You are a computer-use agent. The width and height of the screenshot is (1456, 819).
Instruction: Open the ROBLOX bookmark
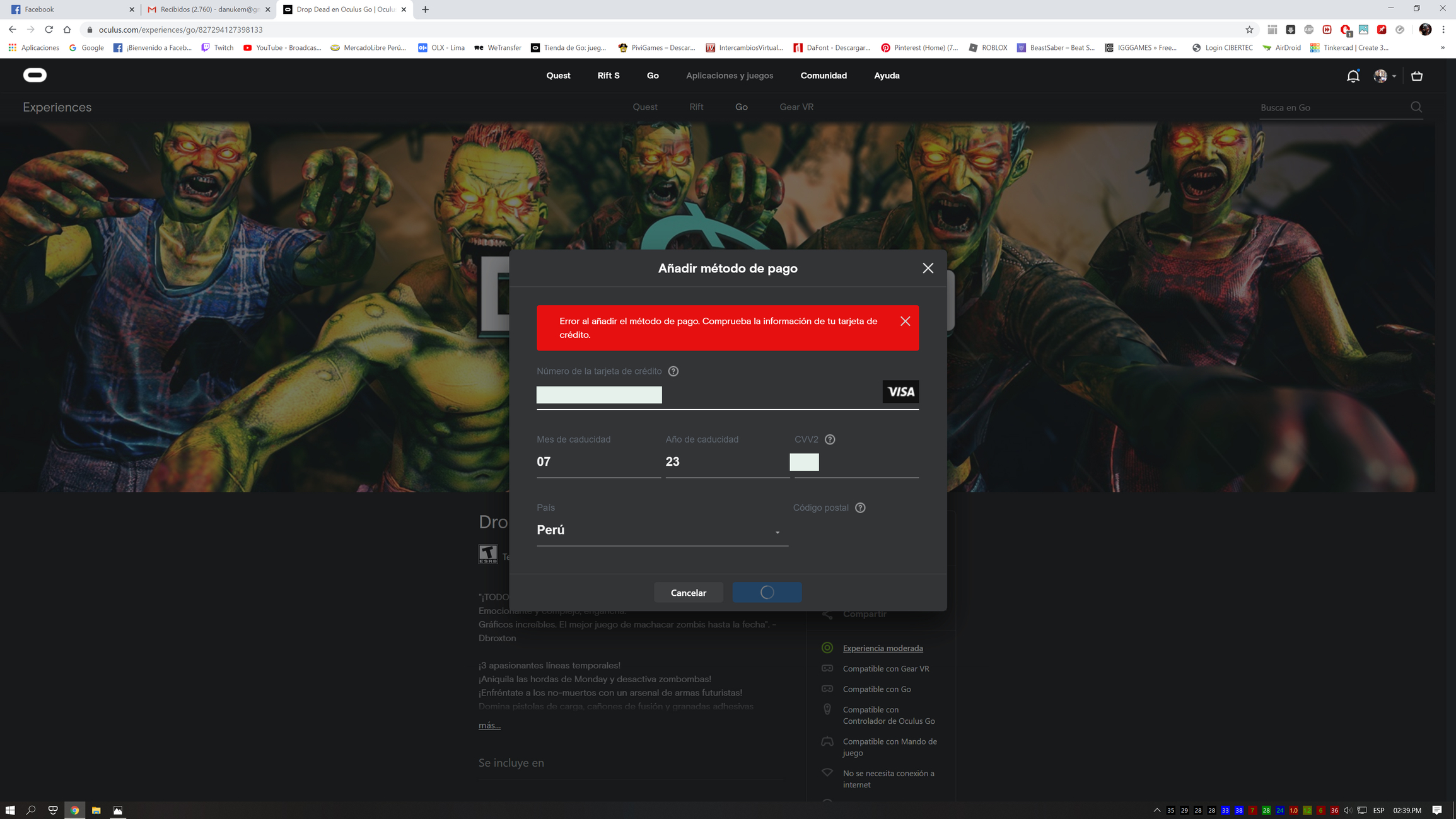(987, 48)
